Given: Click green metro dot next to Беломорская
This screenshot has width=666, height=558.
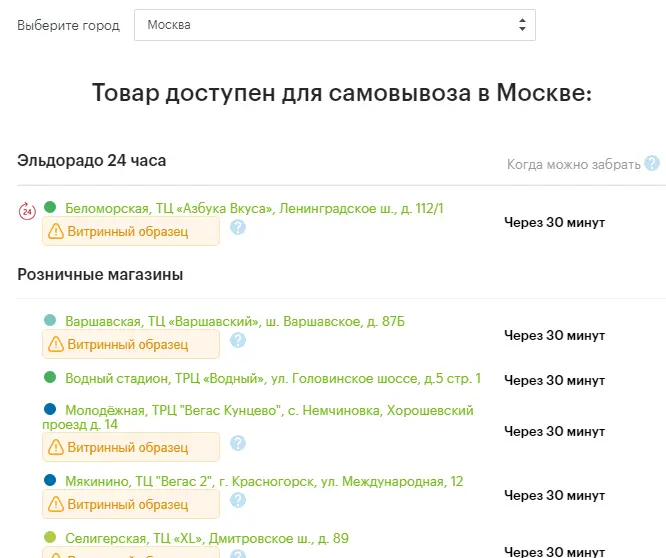Looking at the screenshot, I should point(50,207).
